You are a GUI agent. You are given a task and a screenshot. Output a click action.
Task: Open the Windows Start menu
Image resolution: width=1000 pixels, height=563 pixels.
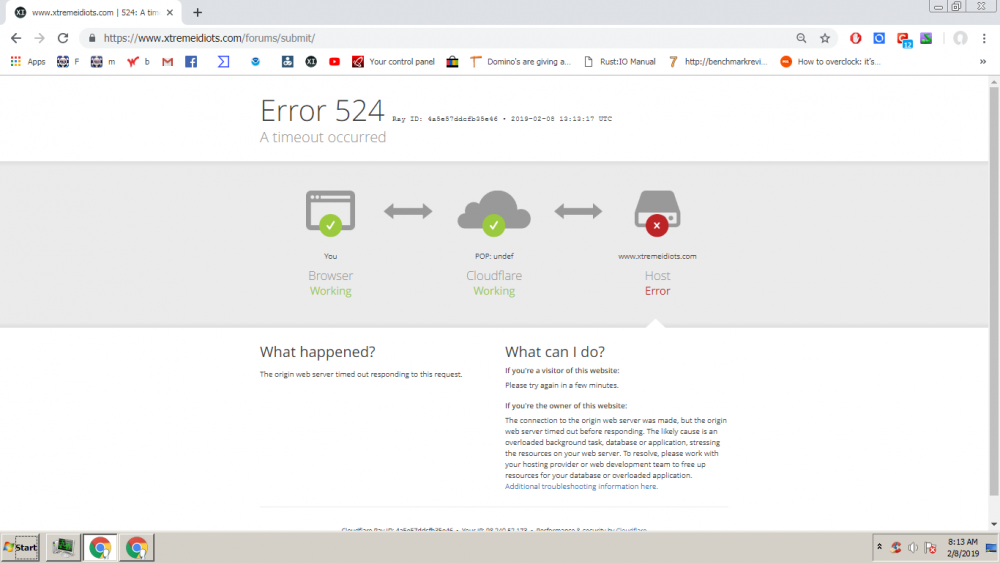(21, 547)
